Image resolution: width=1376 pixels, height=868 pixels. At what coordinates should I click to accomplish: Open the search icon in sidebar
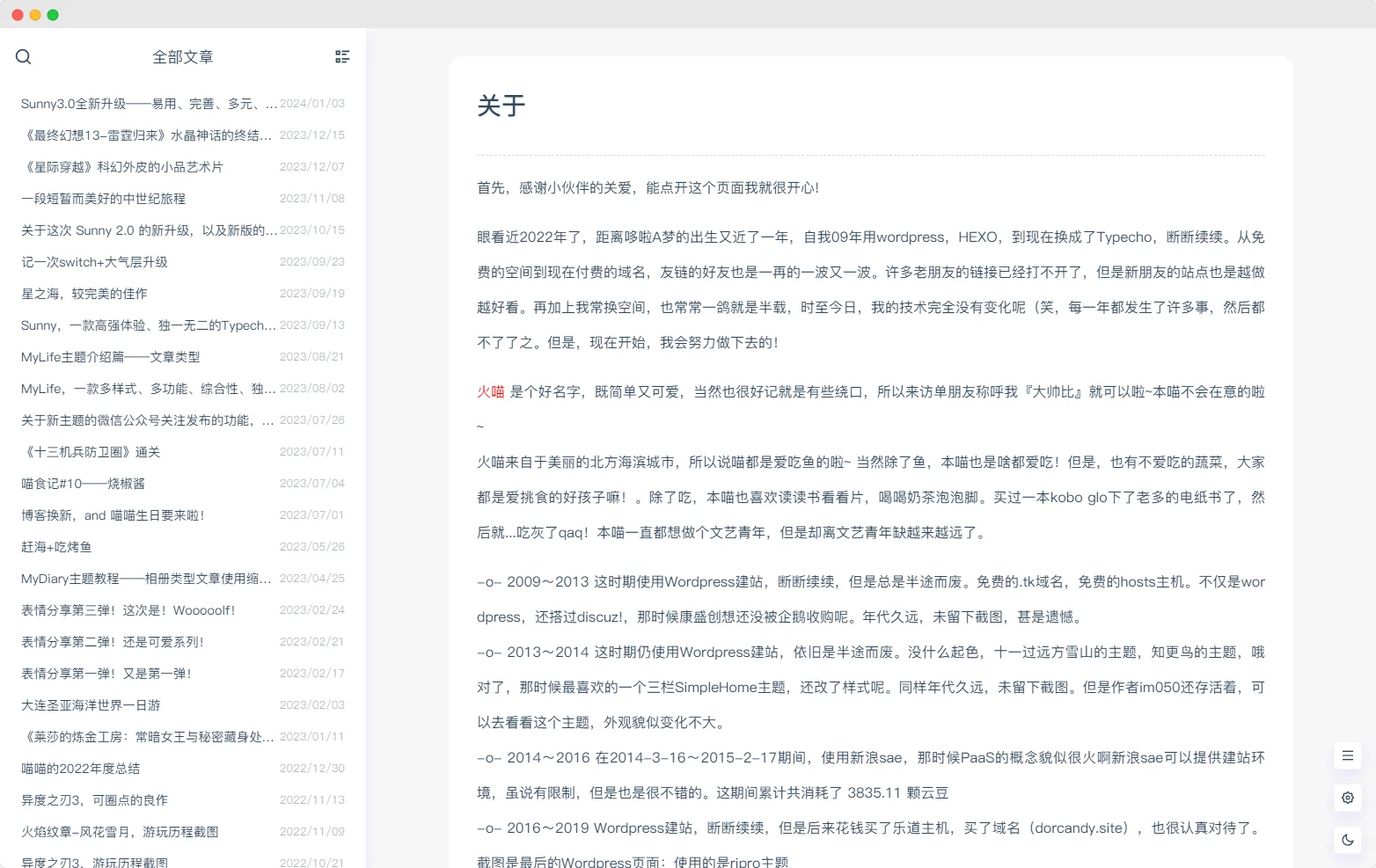[24, 57]
